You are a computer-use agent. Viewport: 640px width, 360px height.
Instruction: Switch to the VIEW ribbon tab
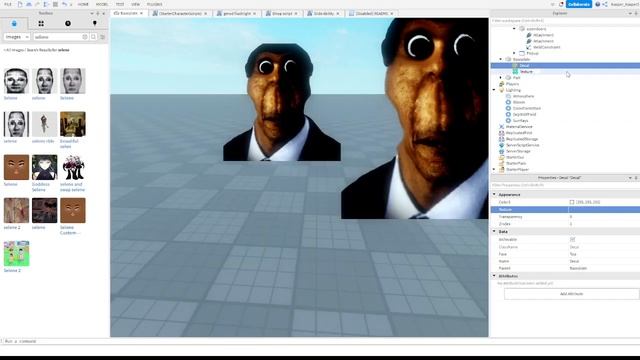pyautogui.click(x=136, y=4)
